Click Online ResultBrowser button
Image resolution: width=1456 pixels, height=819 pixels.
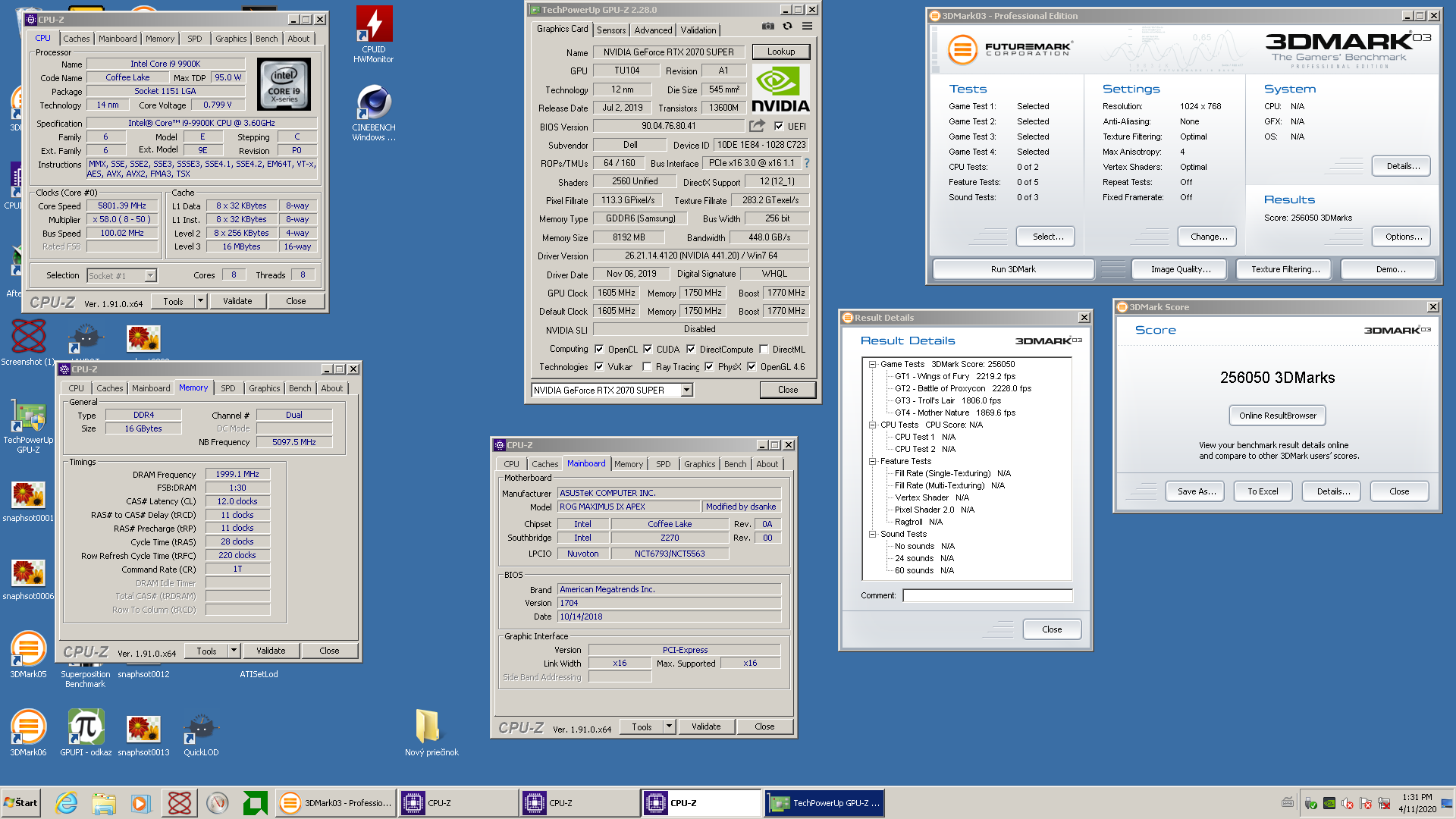pos(1278,416)
